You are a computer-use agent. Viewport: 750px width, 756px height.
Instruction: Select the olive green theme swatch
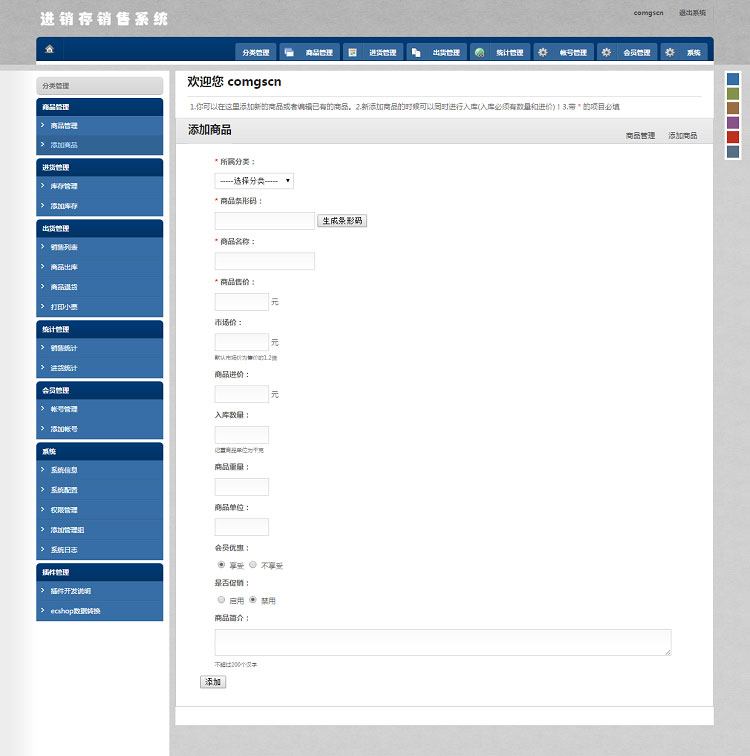point(733,94)
